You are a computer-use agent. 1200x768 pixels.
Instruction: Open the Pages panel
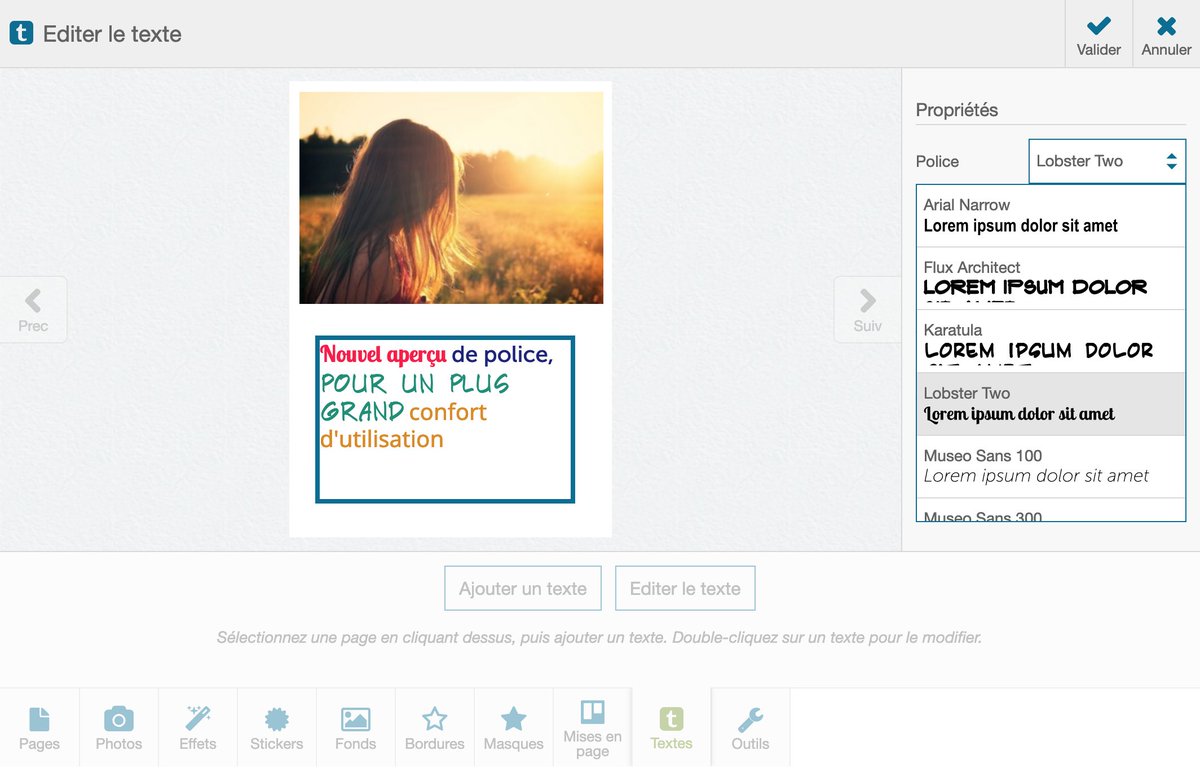(40, 727)
